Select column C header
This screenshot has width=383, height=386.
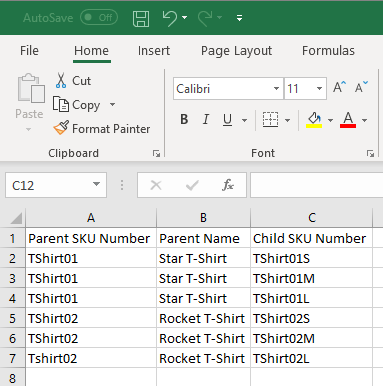[312, 218]
